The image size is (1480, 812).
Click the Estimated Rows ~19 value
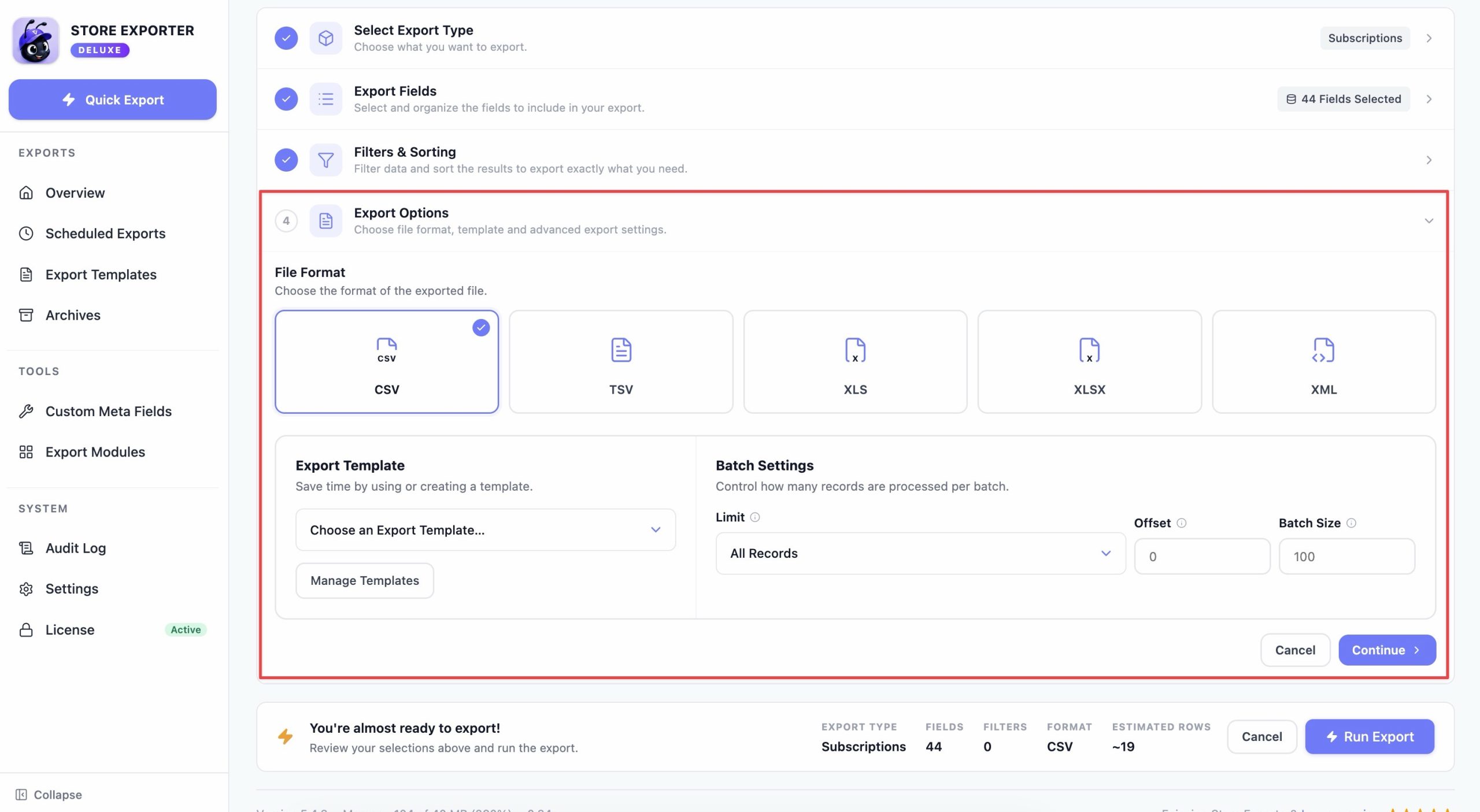point(1123,747)
